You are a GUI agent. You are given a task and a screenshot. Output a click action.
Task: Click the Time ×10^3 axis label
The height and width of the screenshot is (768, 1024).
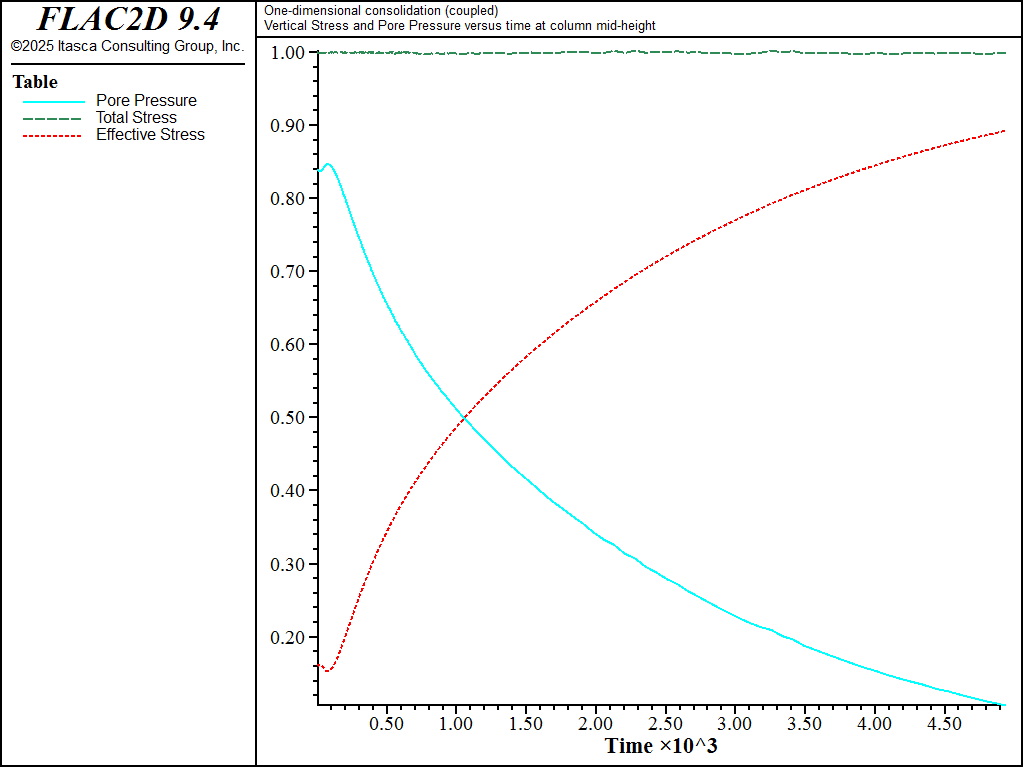tap(661, 746)
